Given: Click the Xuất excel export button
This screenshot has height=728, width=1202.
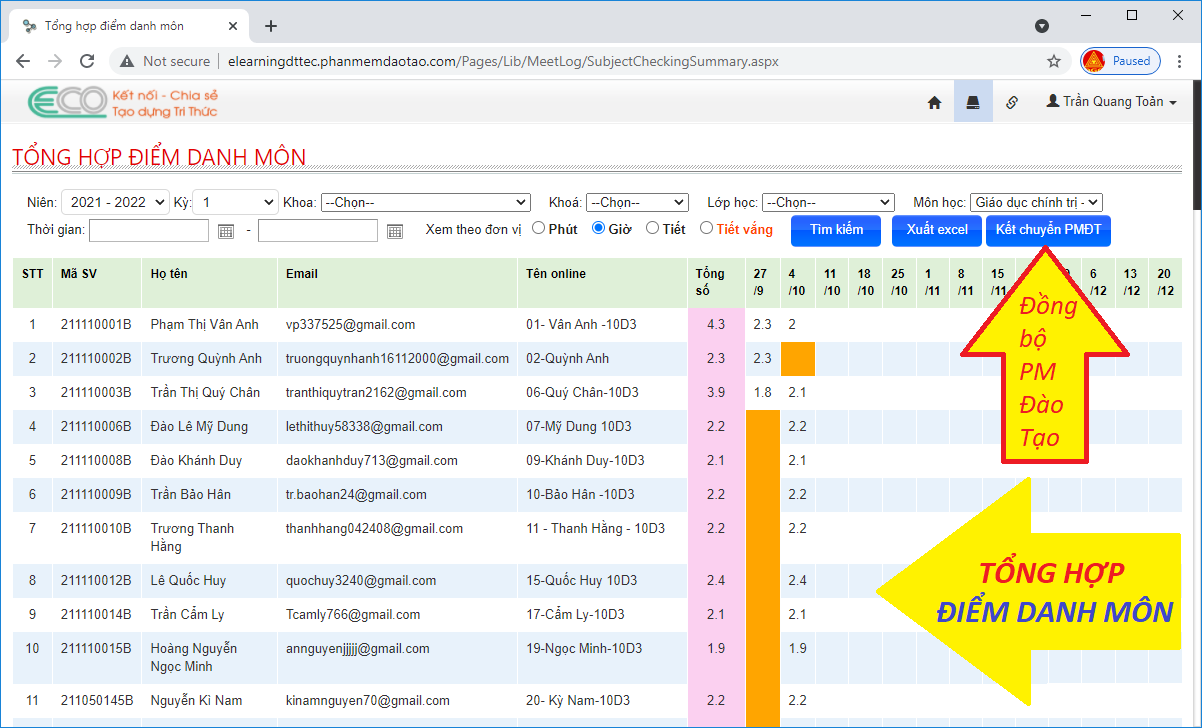Looking at the screenshot, I should coord(937,230).
